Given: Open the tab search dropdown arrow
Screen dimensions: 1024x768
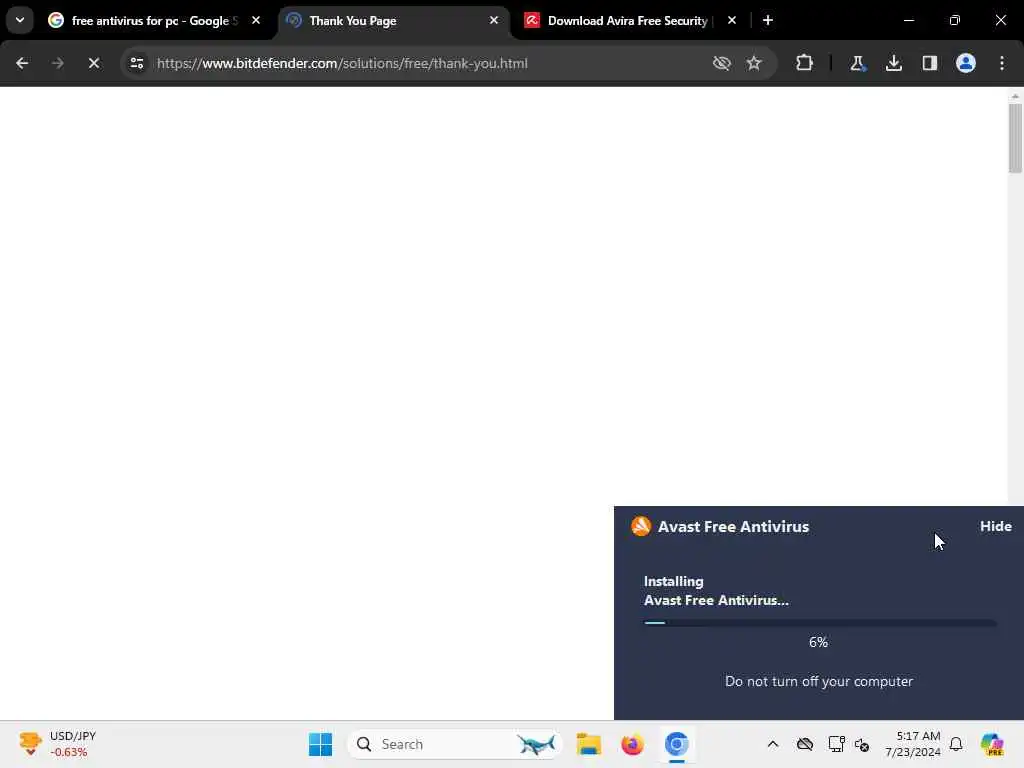Looking at the screenshot, I should pos(20,20).
